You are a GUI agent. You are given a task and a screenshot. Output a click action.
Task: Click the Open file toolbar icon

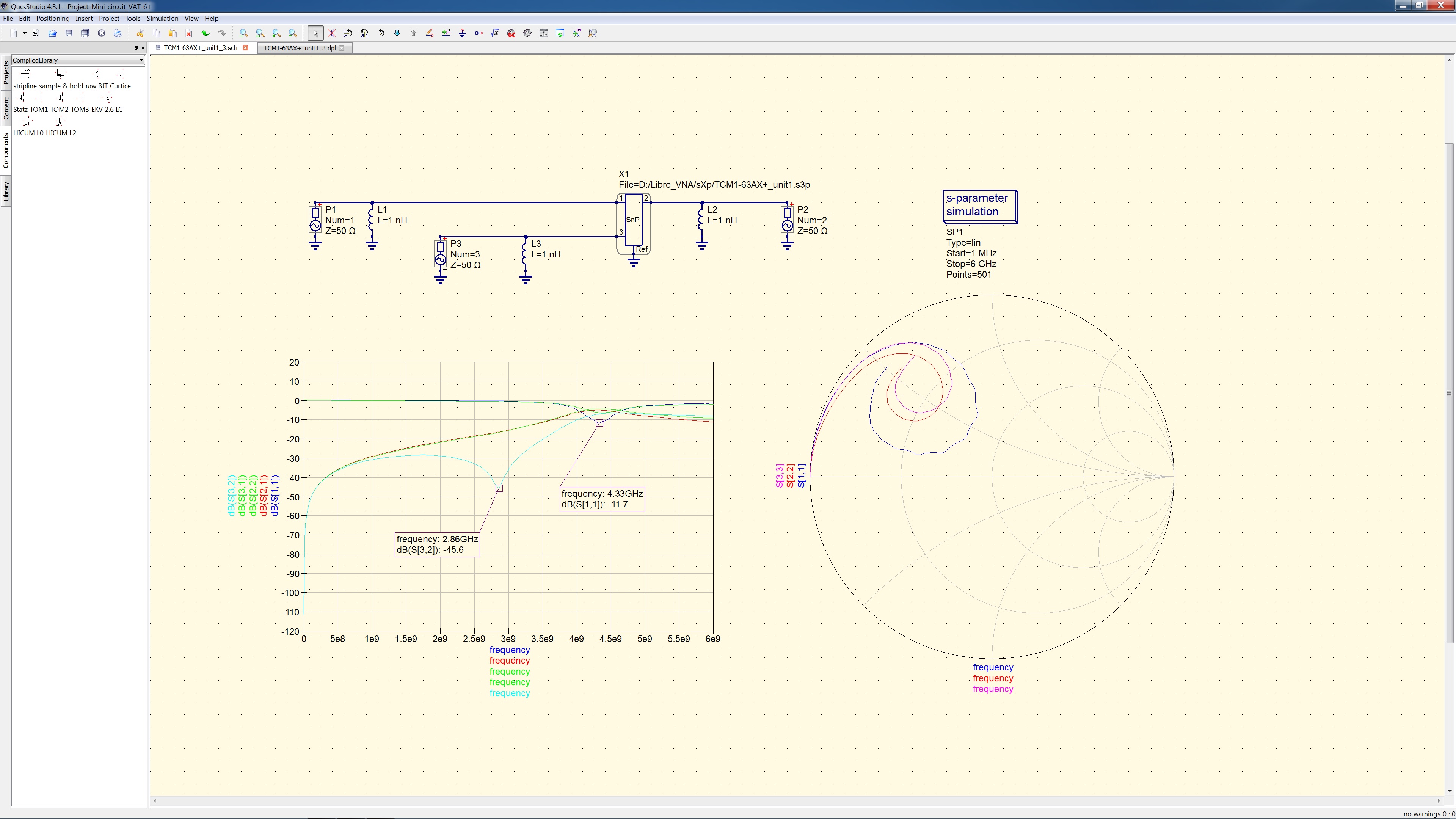coord(53,33)
